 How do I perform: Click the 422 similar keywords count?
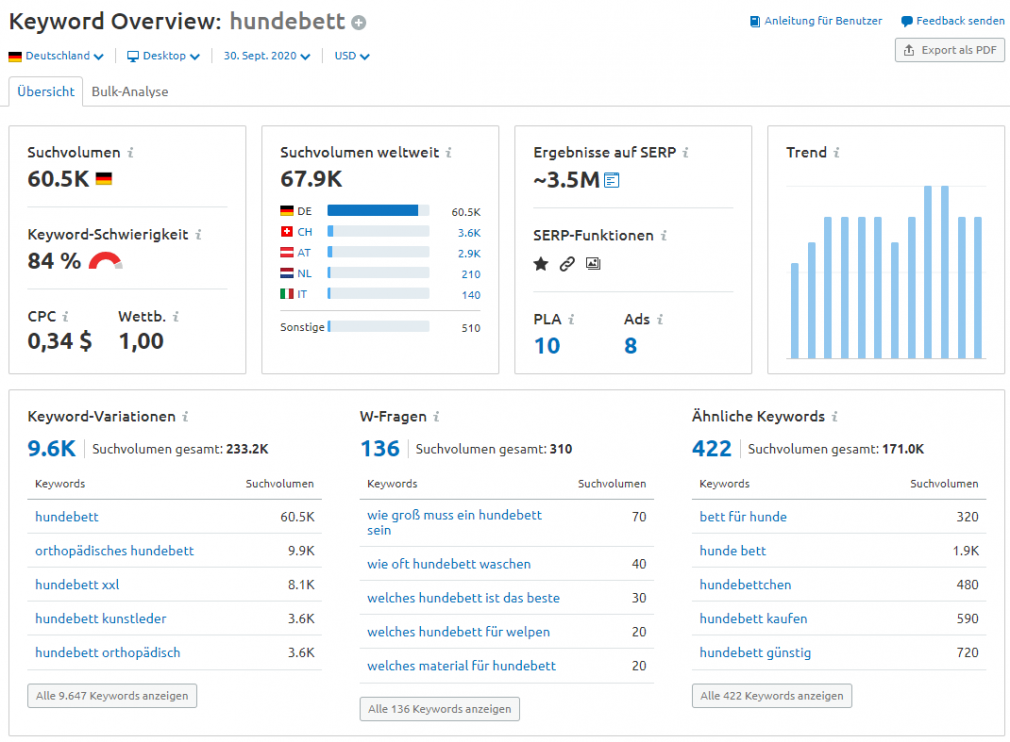click(712, 448)
